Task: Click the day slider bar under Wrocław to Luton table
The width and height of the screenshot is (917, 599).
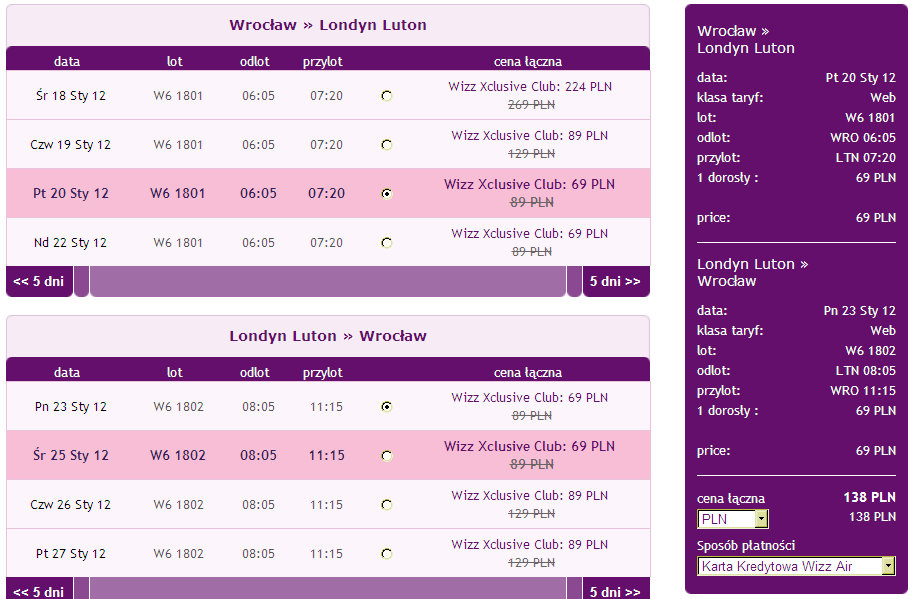Action: [328, 281]
